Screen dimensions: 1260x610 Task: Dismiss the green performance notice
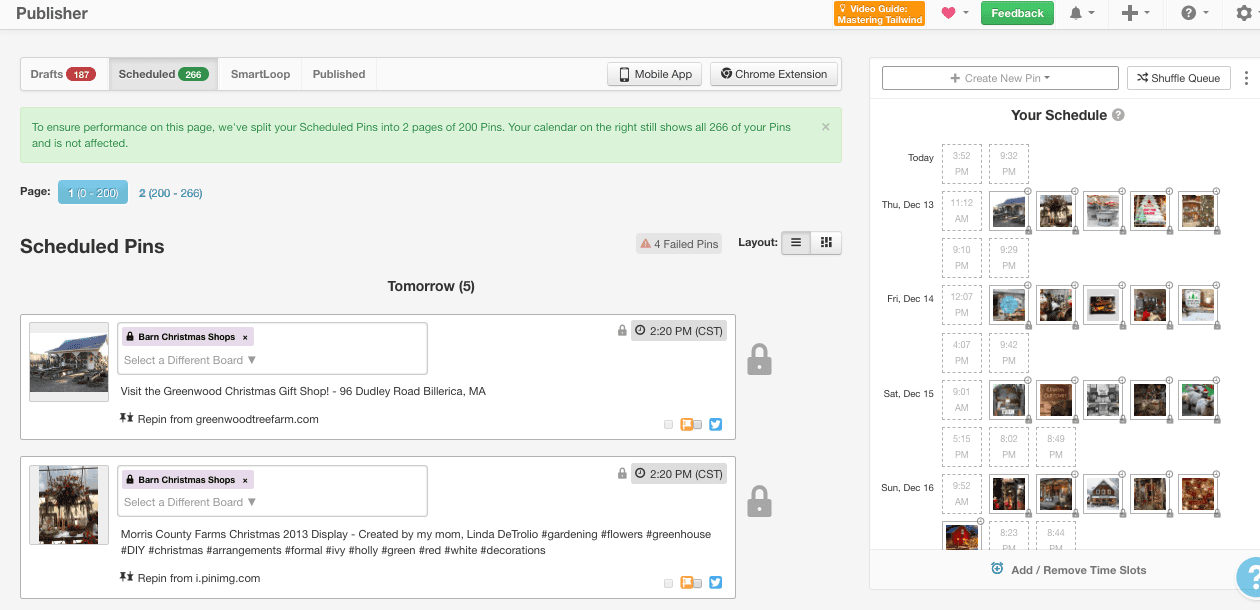pyautogui.click(x=825, y=127)
